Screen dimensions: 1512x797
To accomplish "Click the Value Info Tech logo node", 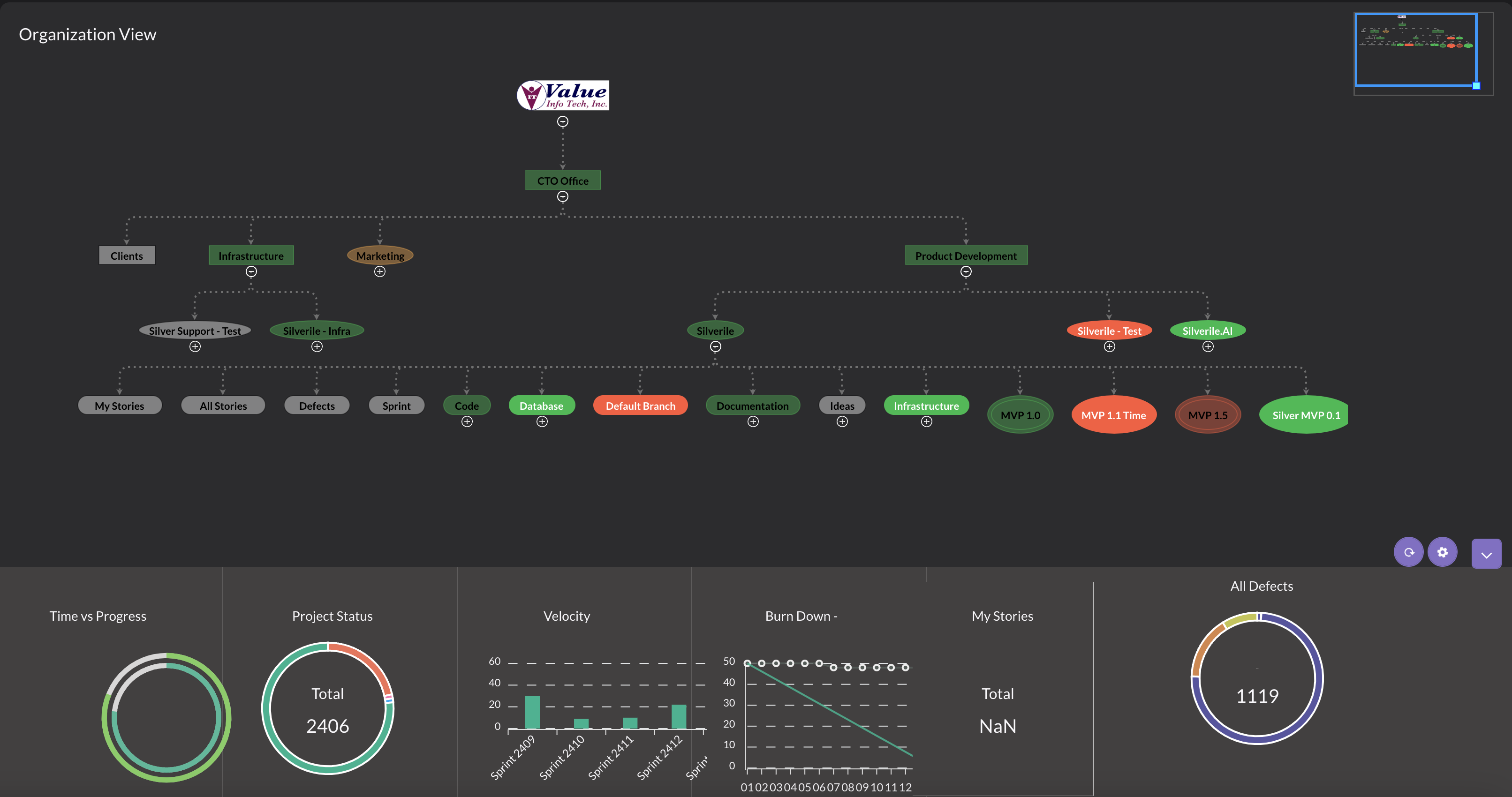I will tap(563, 96).
